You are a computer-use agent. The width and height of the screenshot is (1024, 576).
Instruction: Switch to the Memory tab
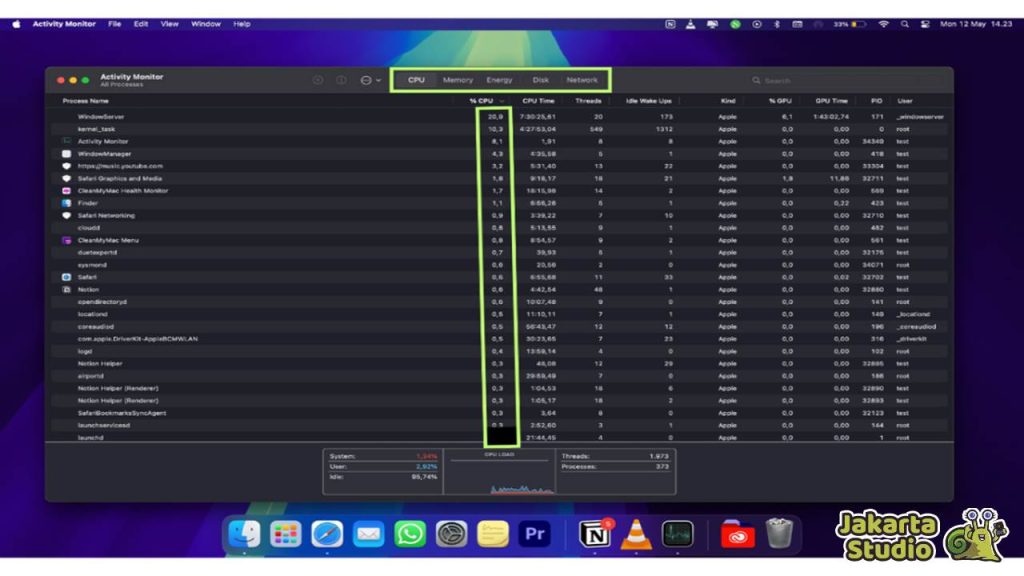click(x=458, y=80)
